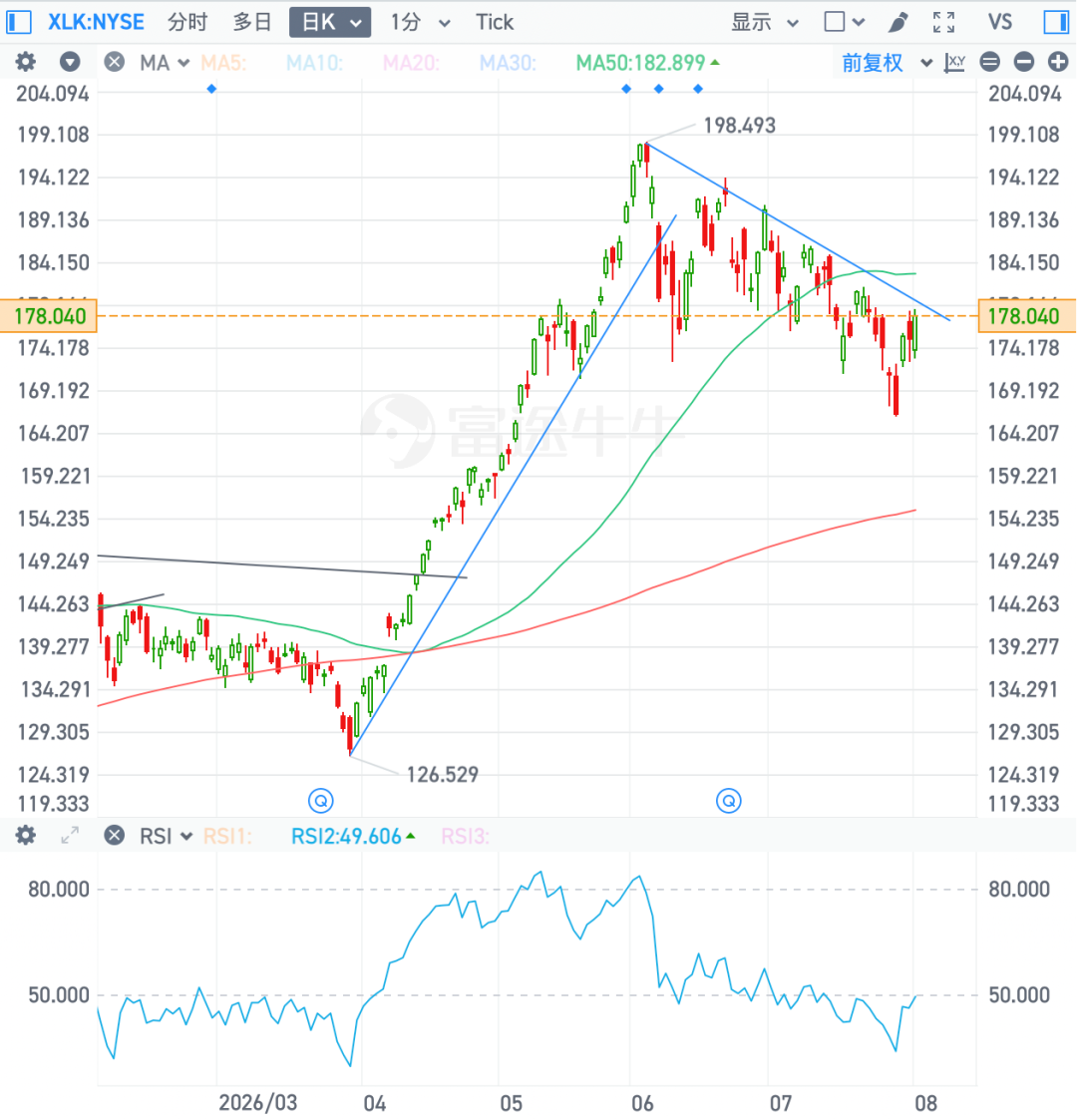Zoom in chart with plus icon
This screenshot has height=1120, width=1077.
pos(1058,62)
